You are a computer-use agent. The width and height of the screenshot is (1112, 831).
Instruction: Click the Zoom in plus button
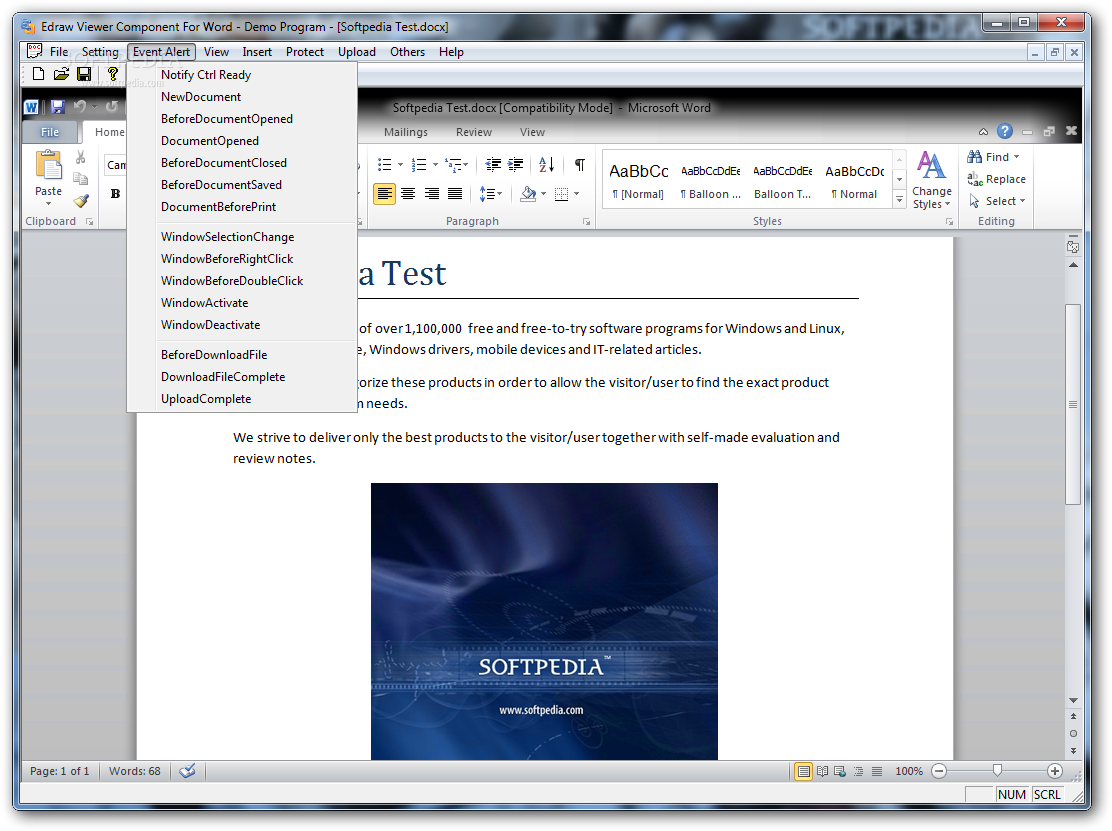point(1055,771)
